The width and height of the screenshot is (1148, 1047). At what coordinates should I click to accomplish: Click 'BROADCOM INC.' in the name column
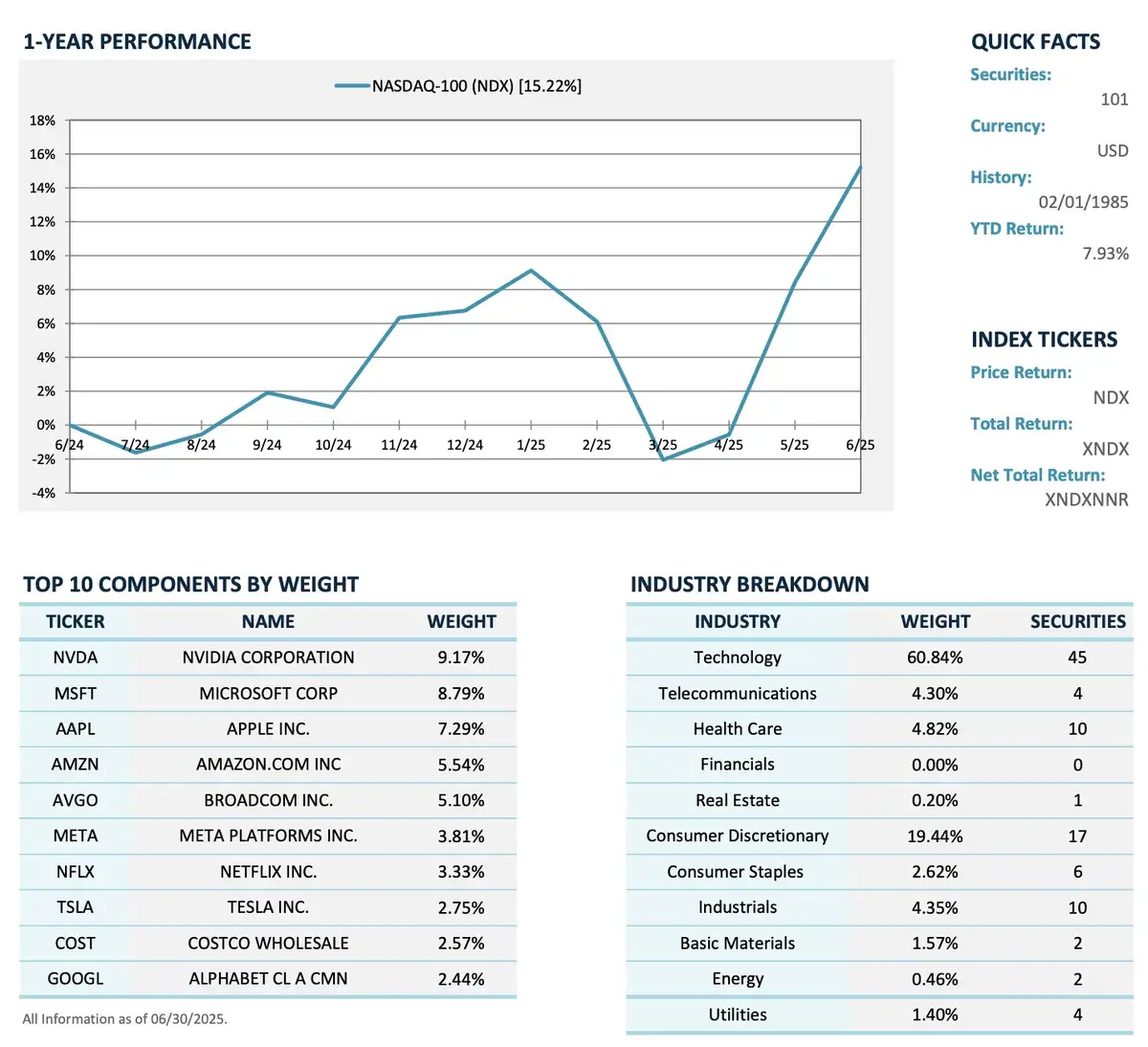pyautogui.click(x=268, y=801)
